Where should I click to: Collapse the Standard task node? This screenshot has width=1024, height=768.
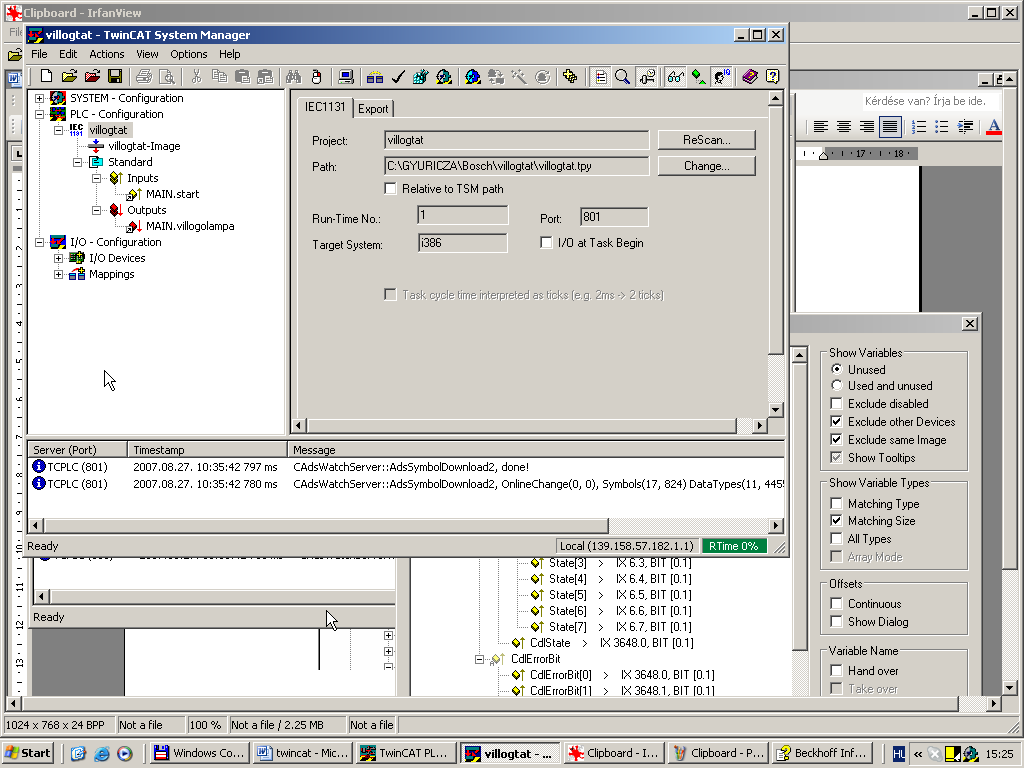click(x=77, y=162)
